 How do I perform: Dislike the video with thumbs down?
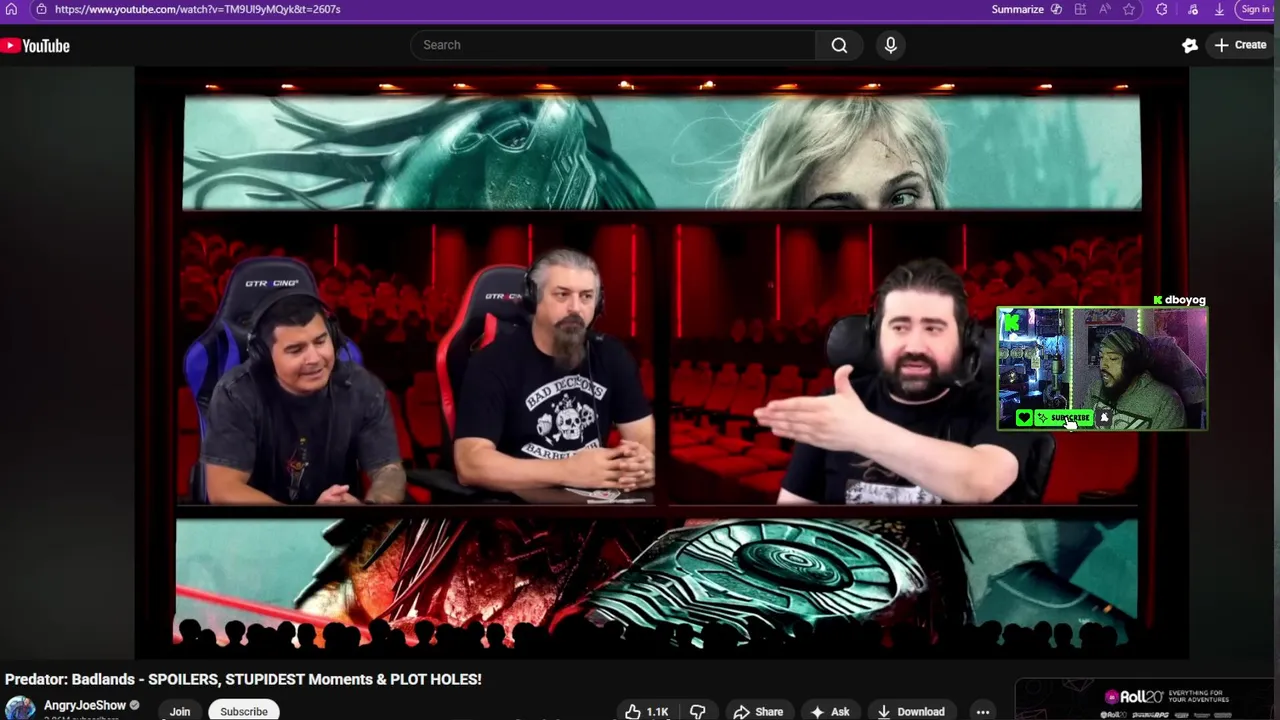pos(698,711)
